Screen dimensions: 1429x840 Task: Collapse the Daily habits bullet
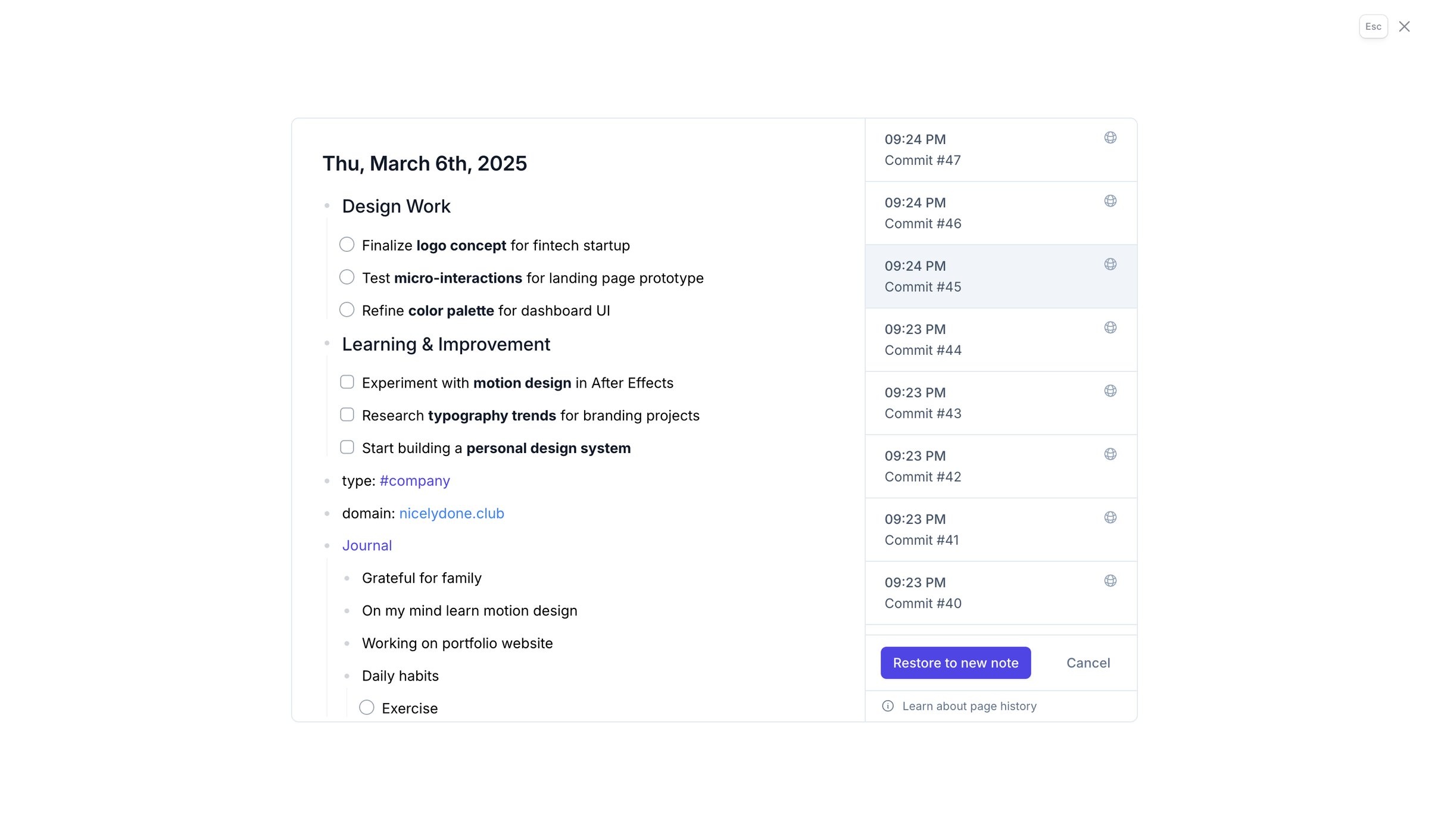[x=347, y=676]
